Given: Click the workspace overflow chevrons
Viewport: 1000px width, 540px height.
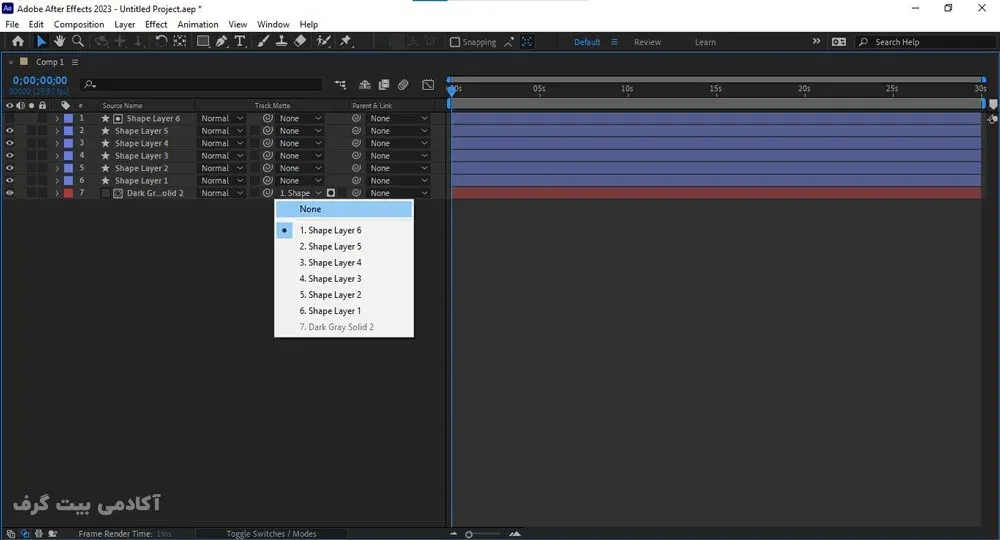Looking at the screenshot, I should 816,41.
